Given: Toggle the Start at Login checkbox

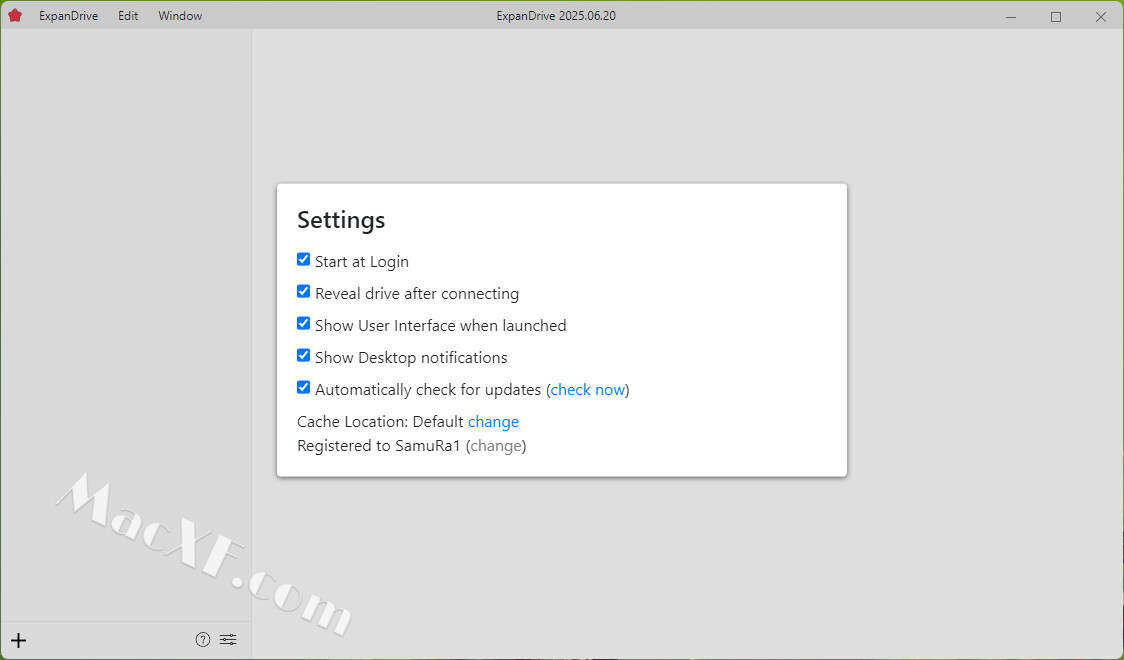Looking at the screenshot, I should click(x=303, y=259).
